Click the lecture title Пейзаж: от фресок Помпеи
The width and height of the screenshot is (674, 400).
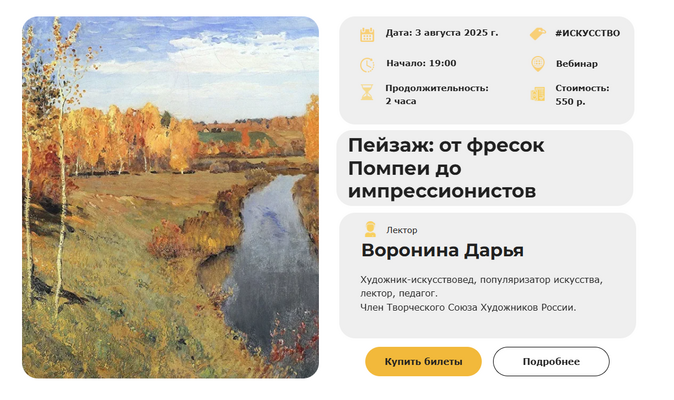point(446,168)
